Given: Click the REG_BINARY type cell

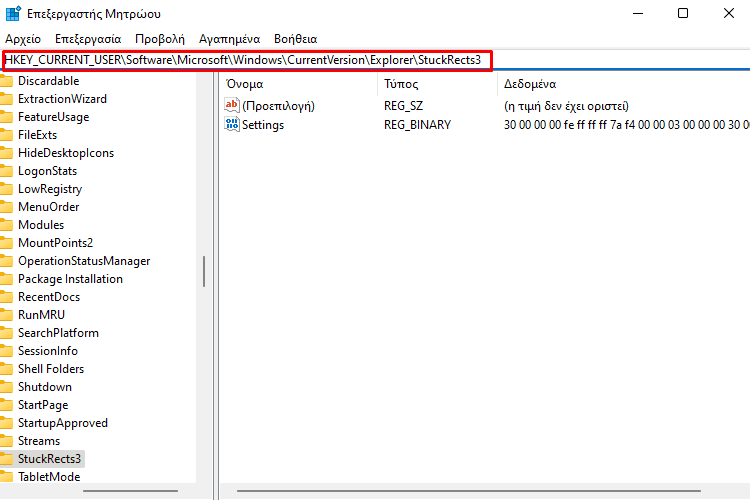Looking at the screenshot, I should point(417,125).
